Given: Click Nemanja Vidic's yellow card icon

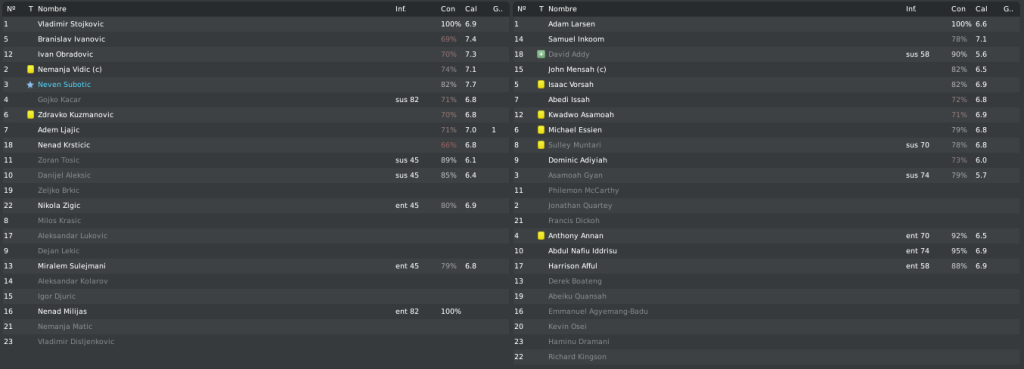Looking at the screenshot, I should [30, 69].
